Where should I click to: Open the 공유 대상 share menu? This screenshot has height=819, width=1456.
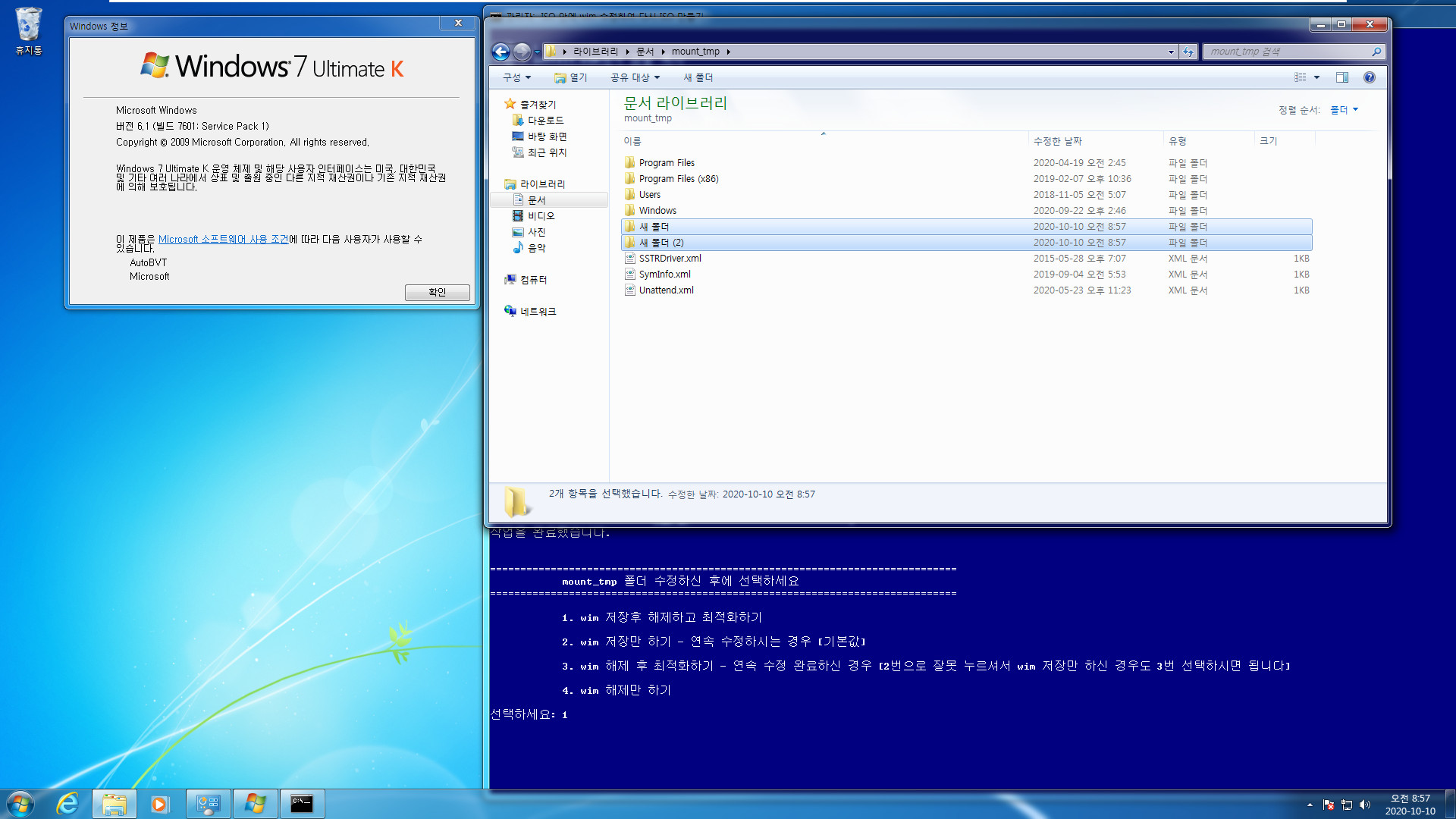635,77
